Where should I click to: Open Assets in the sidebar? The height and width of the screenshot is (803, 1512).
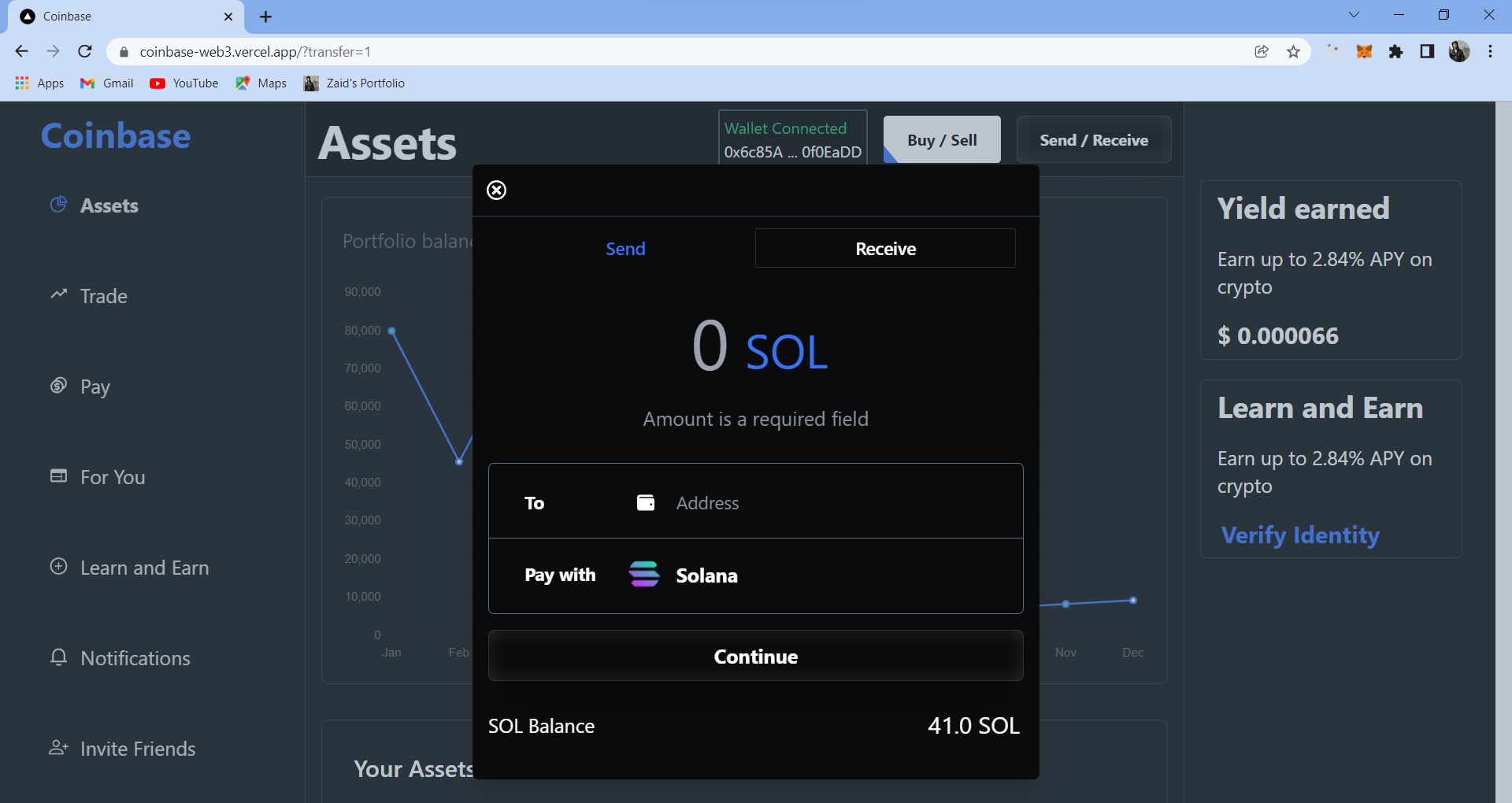109,205
